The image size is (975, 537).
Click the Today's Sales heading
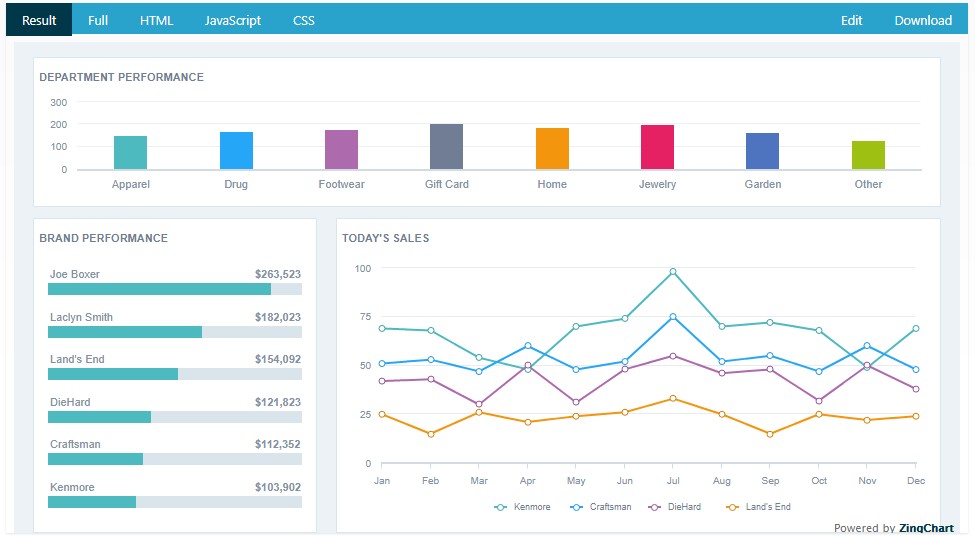coord(386,238)
